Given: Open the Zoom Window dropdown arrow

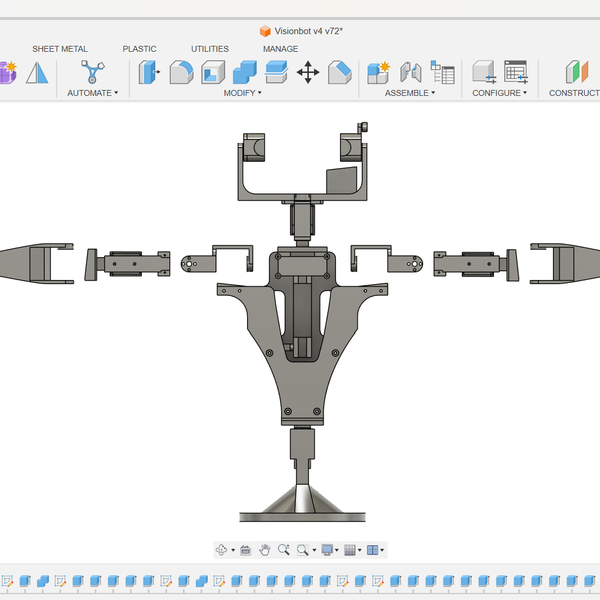Looking at the screenshot, I should pos(314,550).
